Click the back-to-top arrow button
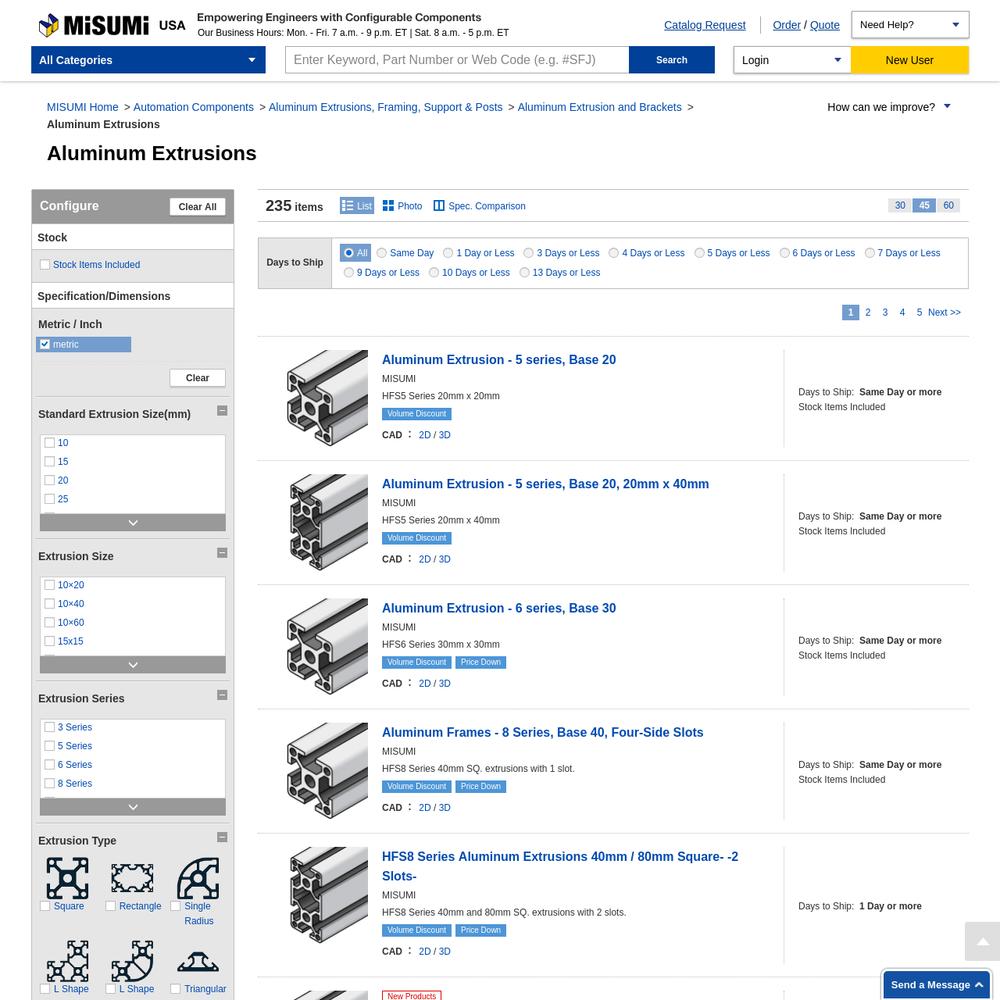1000x1000 pixels. [x=982, y=941]
